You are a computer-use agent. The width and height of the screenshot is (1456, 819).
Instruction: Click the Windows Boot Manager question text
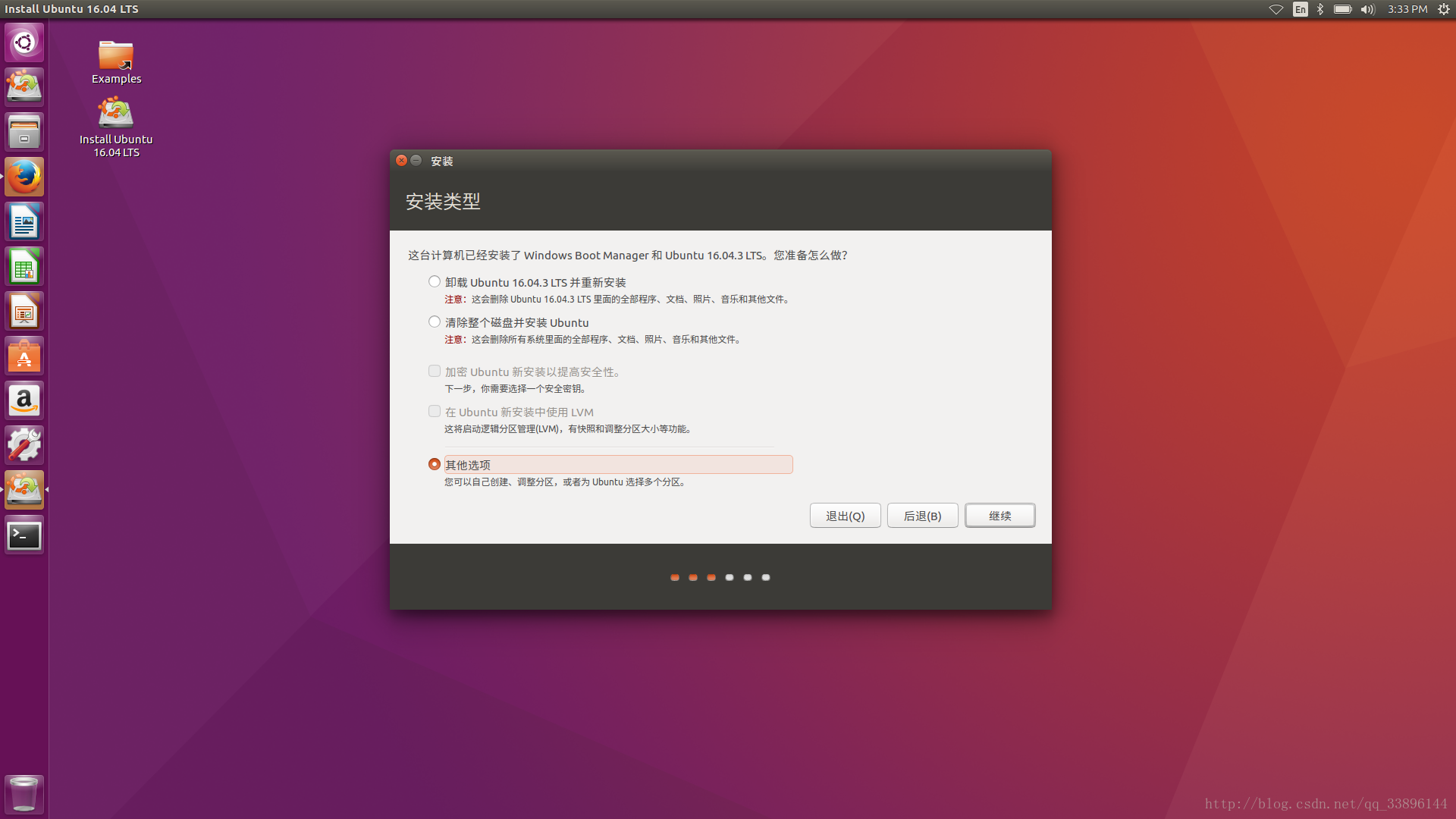click(x=628, y=256)
